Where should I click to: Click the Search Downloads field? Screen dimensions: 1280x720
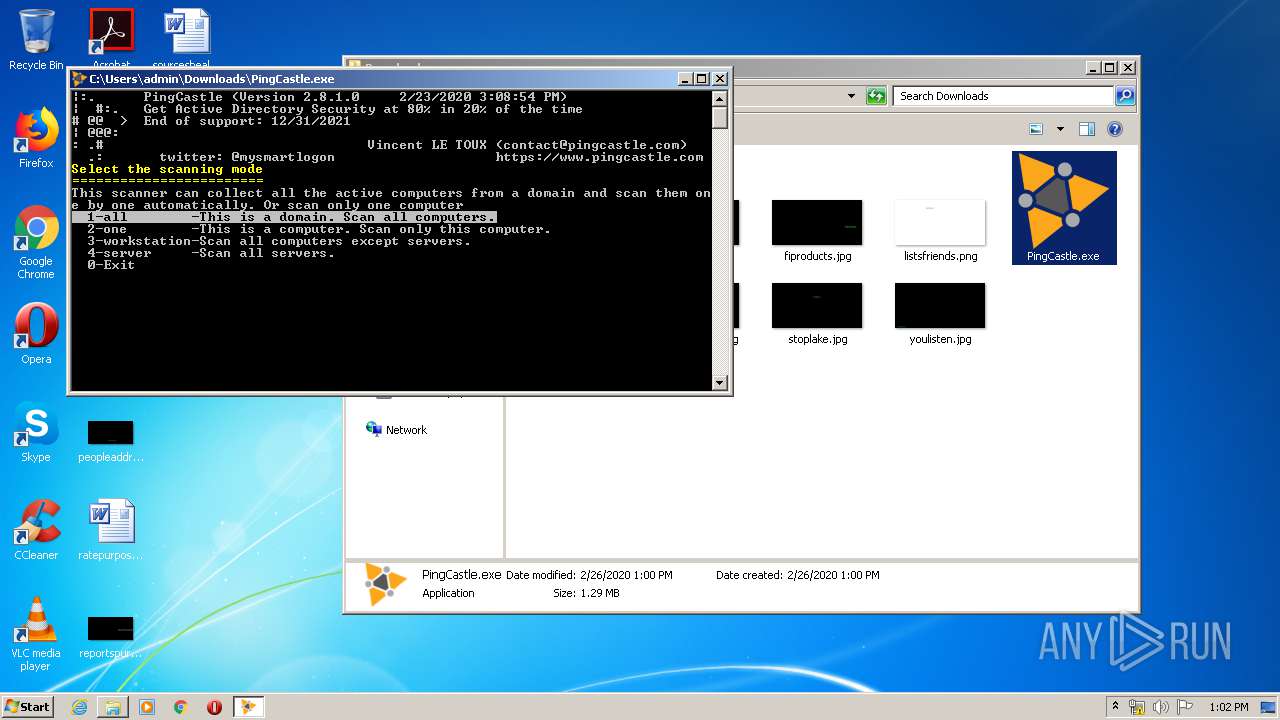point(1003,96)
